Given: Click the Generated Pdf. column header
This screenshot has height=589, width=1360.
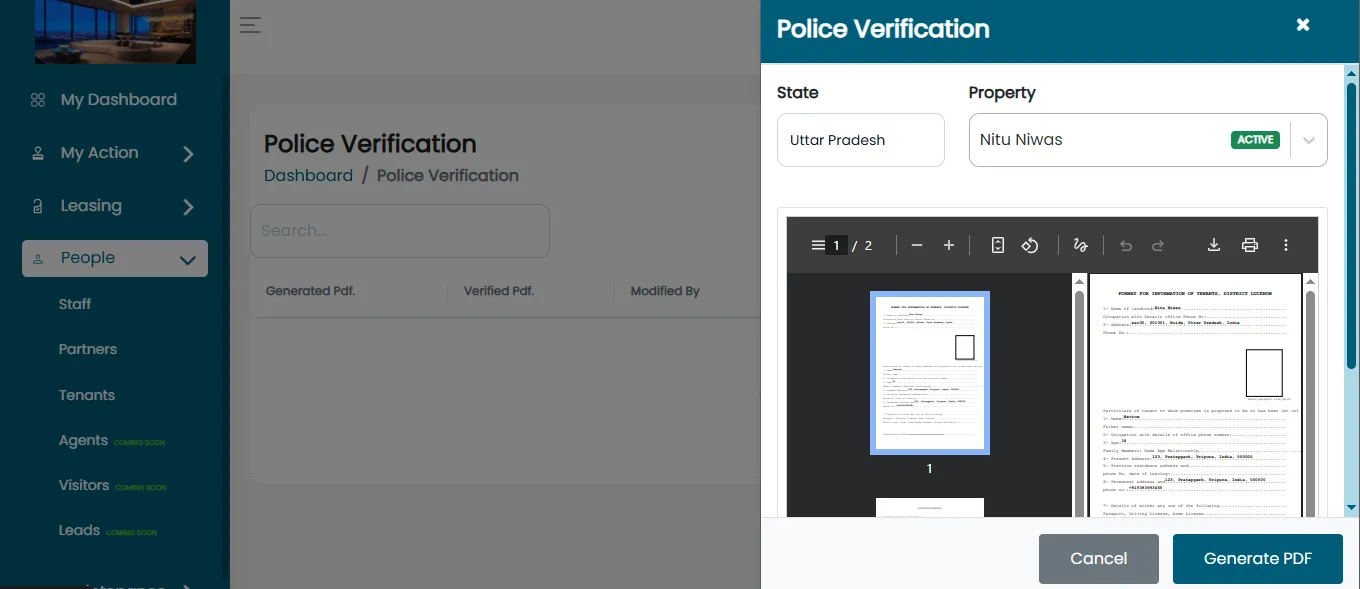Looking at the screenshot, I should tap(311, 291).
